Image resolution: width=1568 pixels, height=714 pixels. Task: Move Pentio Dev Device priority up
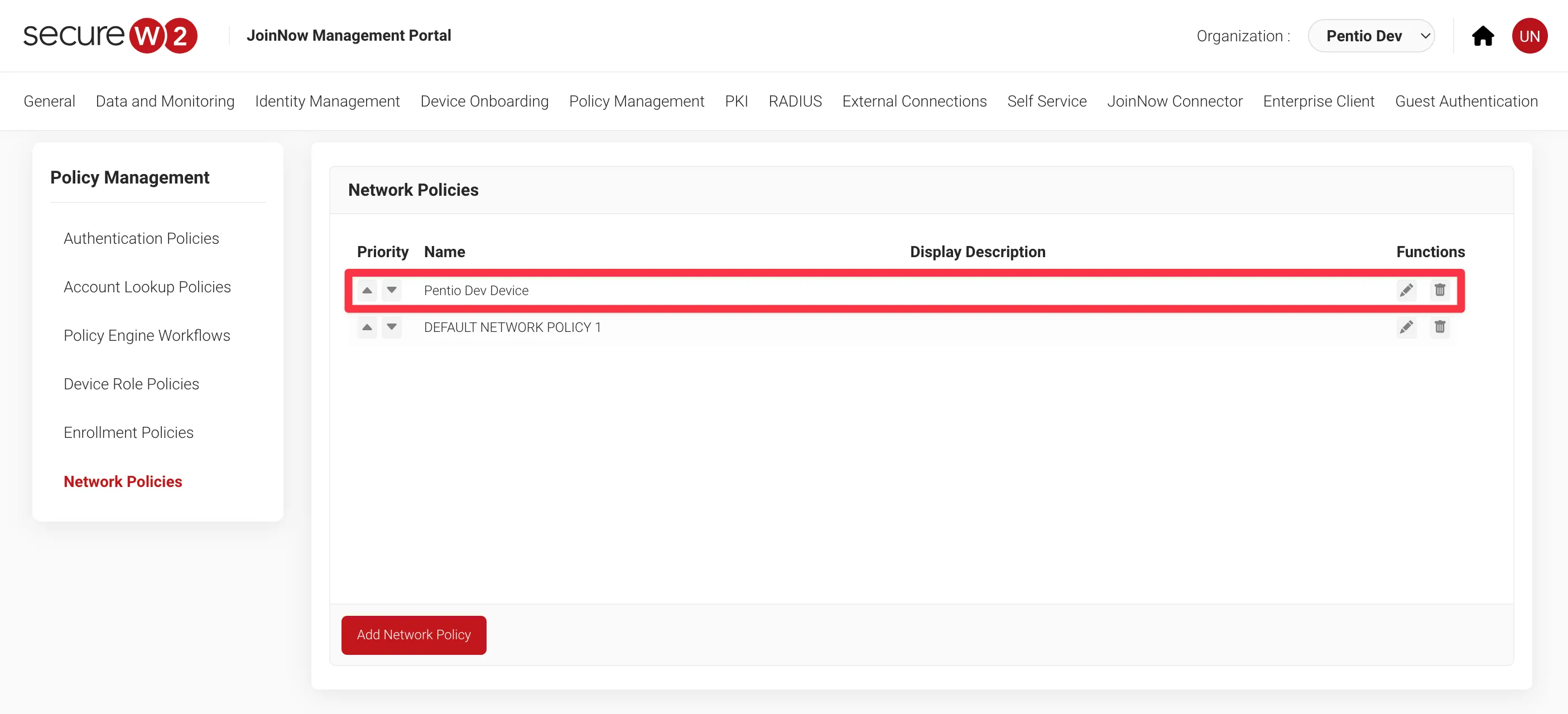pyautogui.click(x=367, y=291)
